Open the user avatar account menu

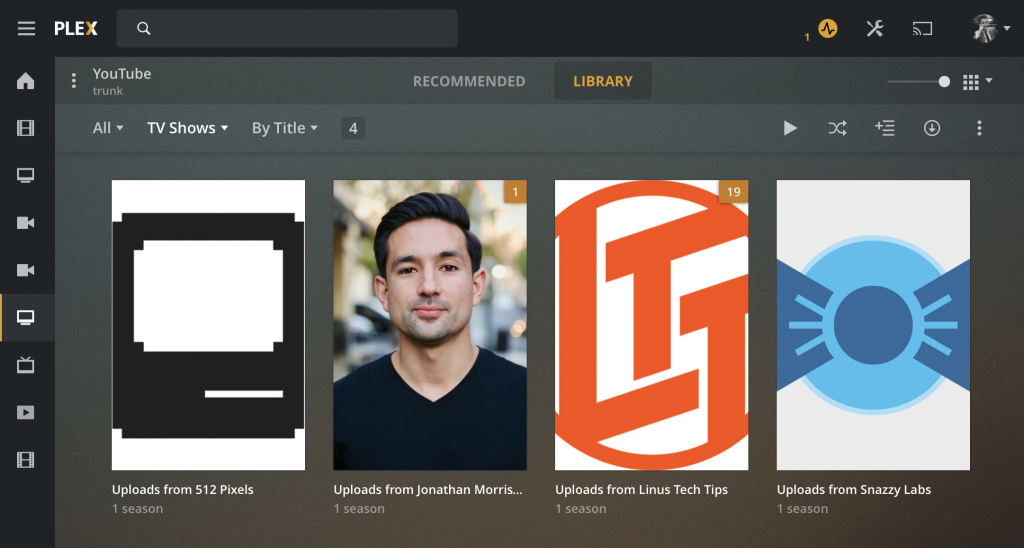tap(990, 29)
